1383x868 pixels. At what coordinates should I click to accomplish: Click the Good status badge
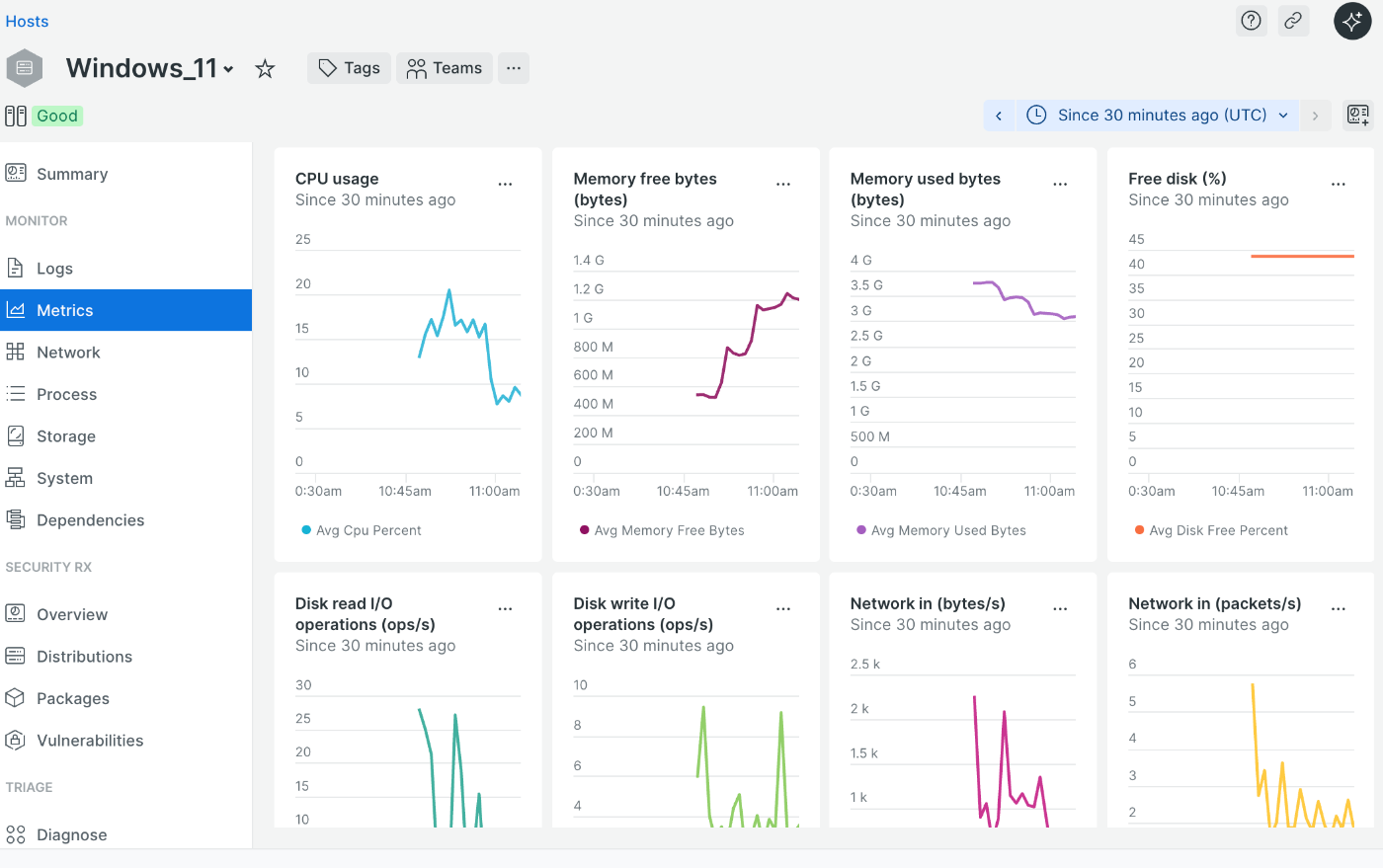57,116
